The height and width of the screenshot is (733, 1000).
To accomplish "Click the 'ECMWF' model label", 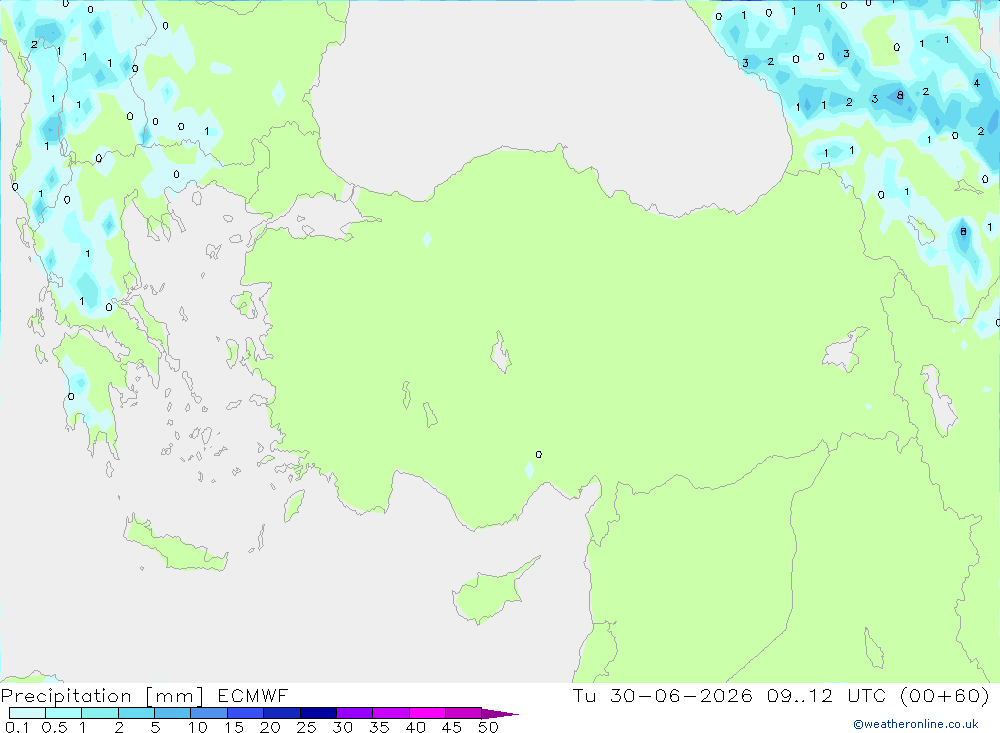I will pyautogui.click(x=253, y=695).
